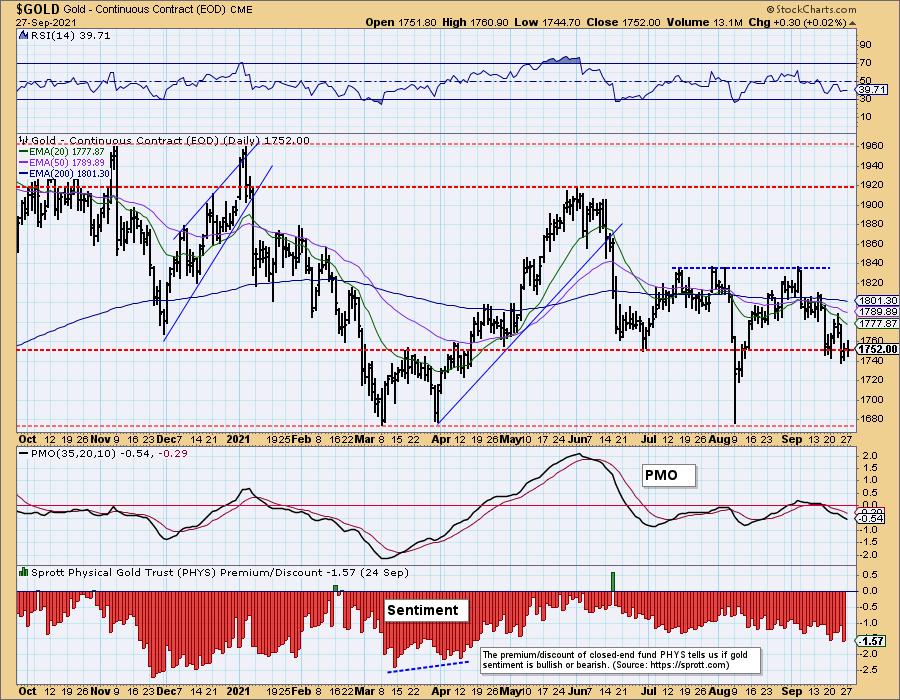Click the -0.54 PMO value tag
Screen dimensions: 900x700
(872, 519)
